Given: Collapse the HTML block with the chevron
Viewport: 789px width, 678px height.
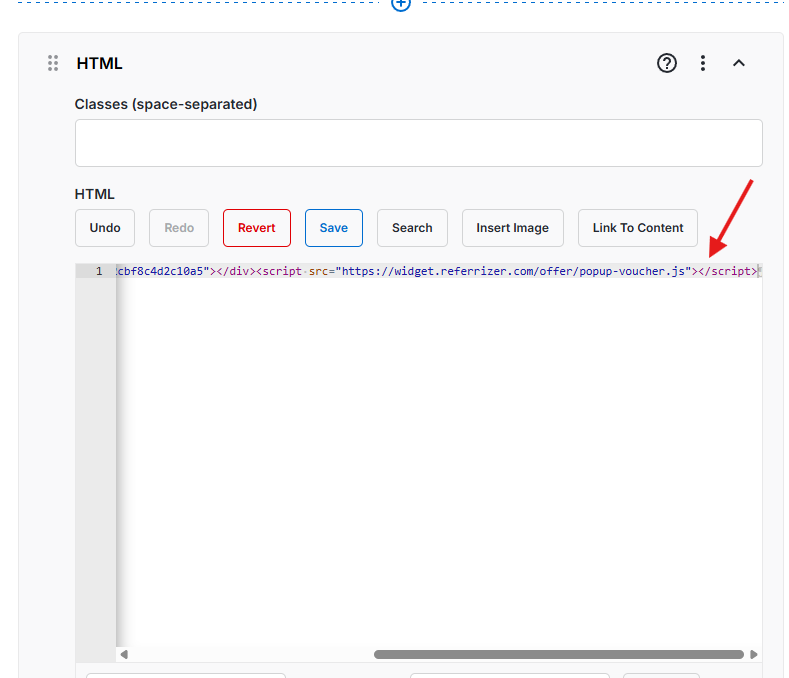Looking at the screenshot, I should 739,63.
